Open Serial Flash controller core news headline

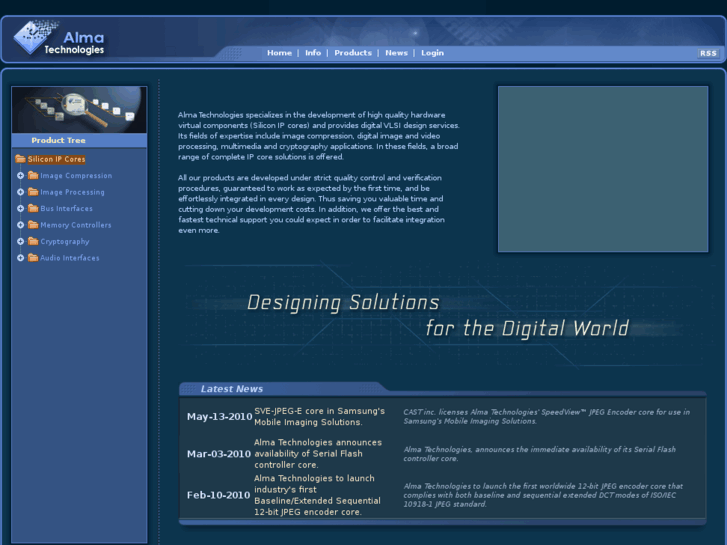318,454
